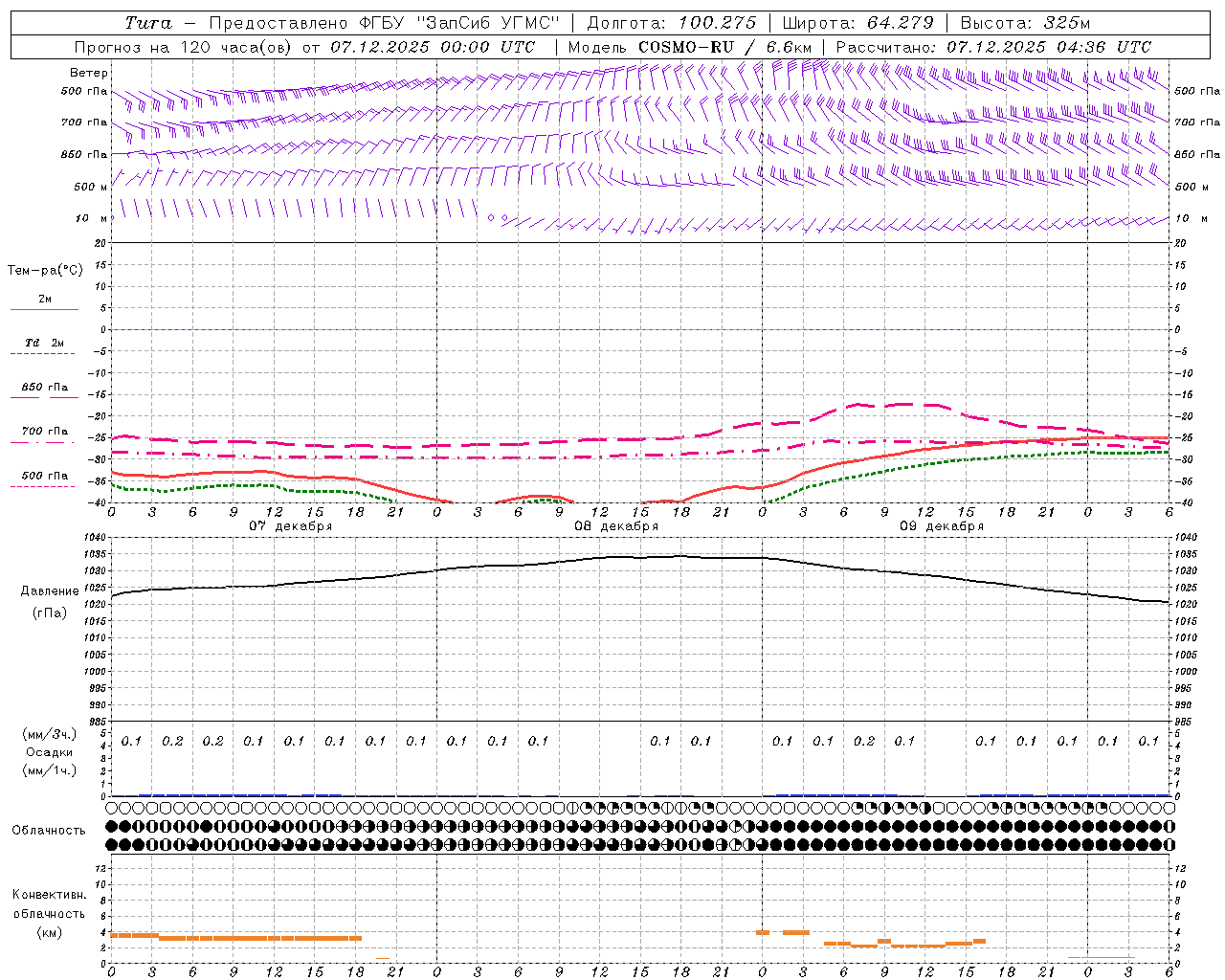Click the "Конвективн." convective cloud label

click(x=50, y=895)
